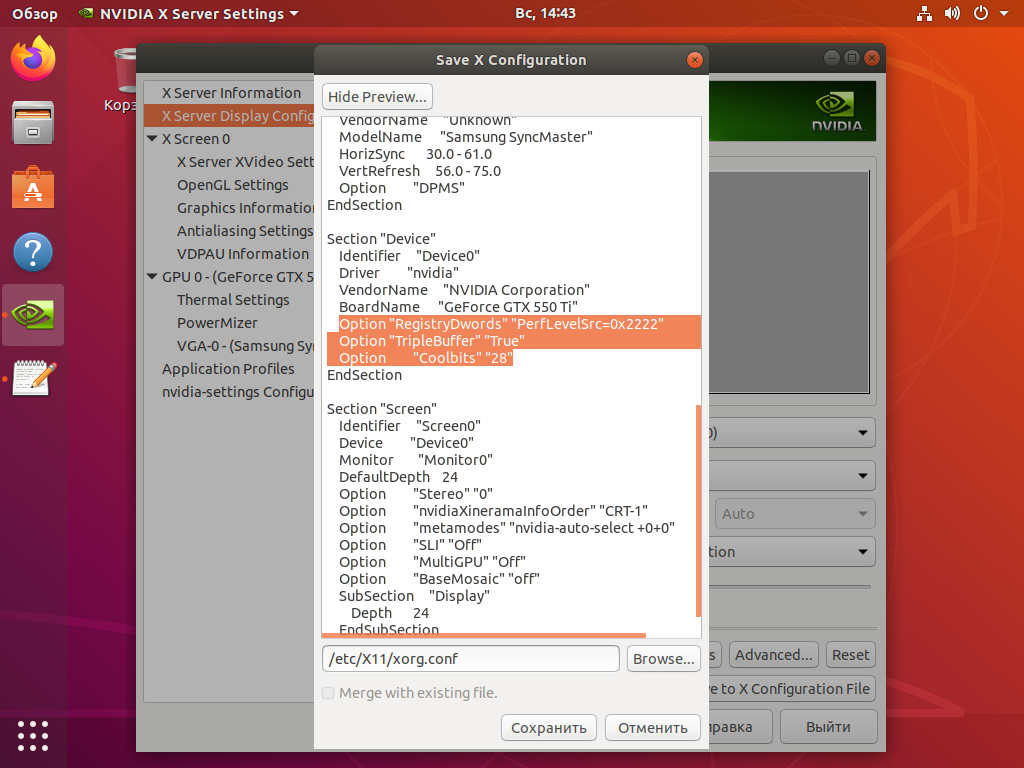This screenshot has width=1024, height=768.
Task: Click the Справка help button
Action: click(741, 727)
